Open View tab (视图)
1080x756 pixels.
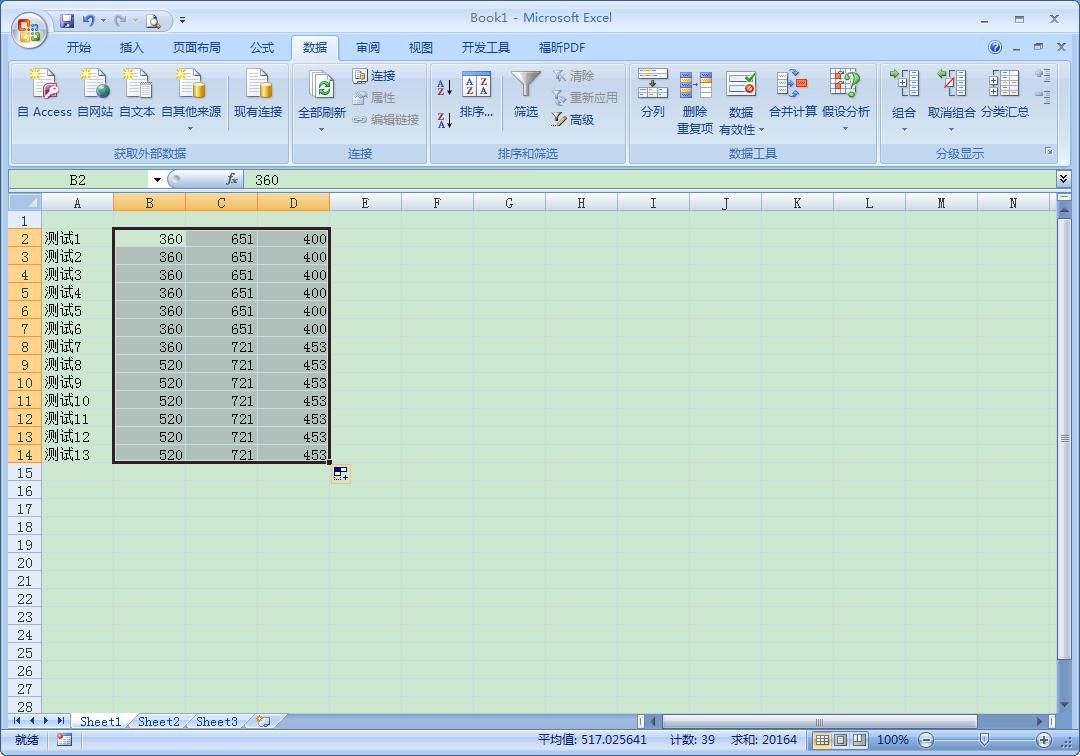[x=421, y=48]
